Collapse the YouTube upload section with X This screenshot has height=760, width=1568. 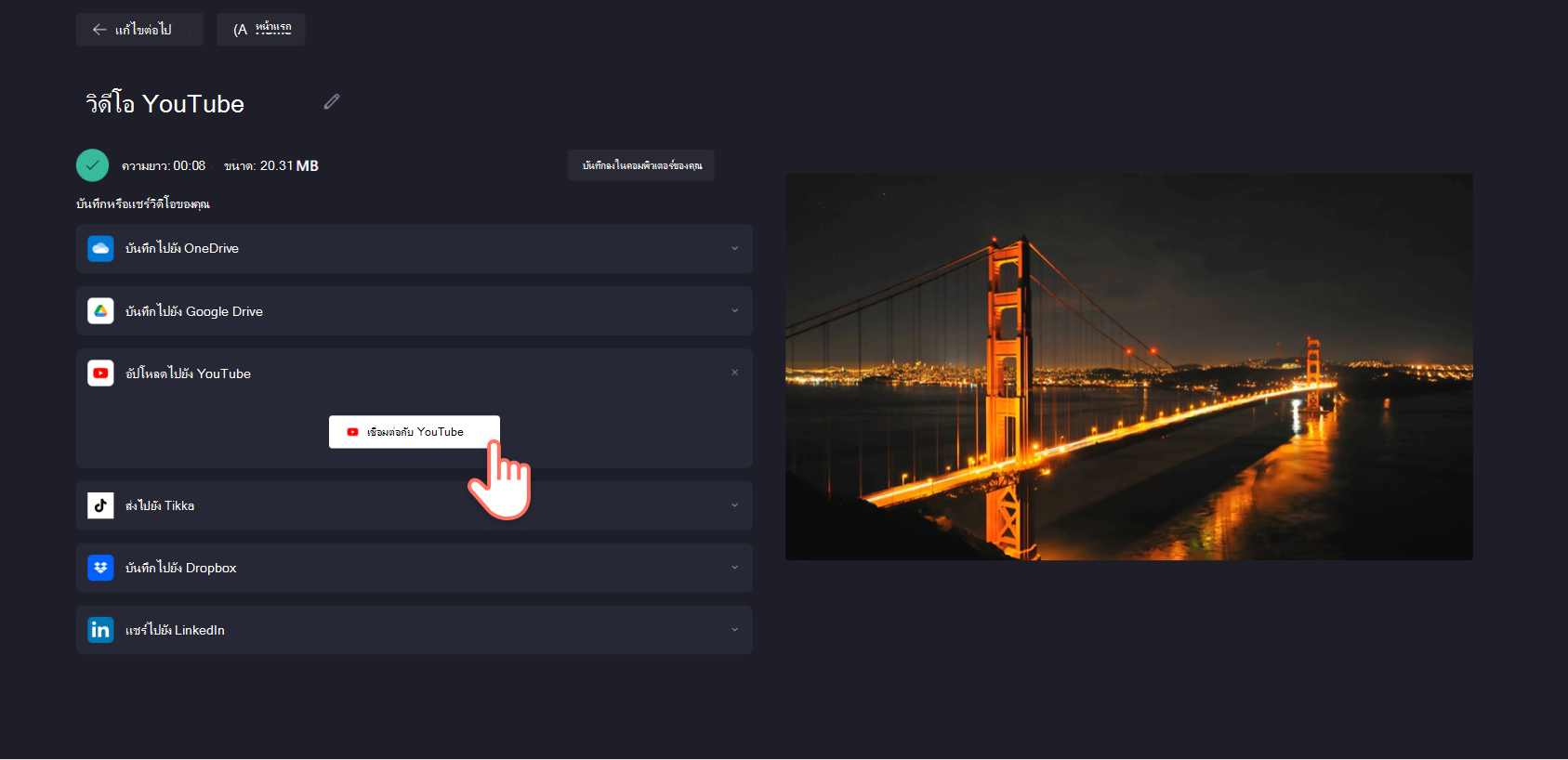click(x=734, y=373)
